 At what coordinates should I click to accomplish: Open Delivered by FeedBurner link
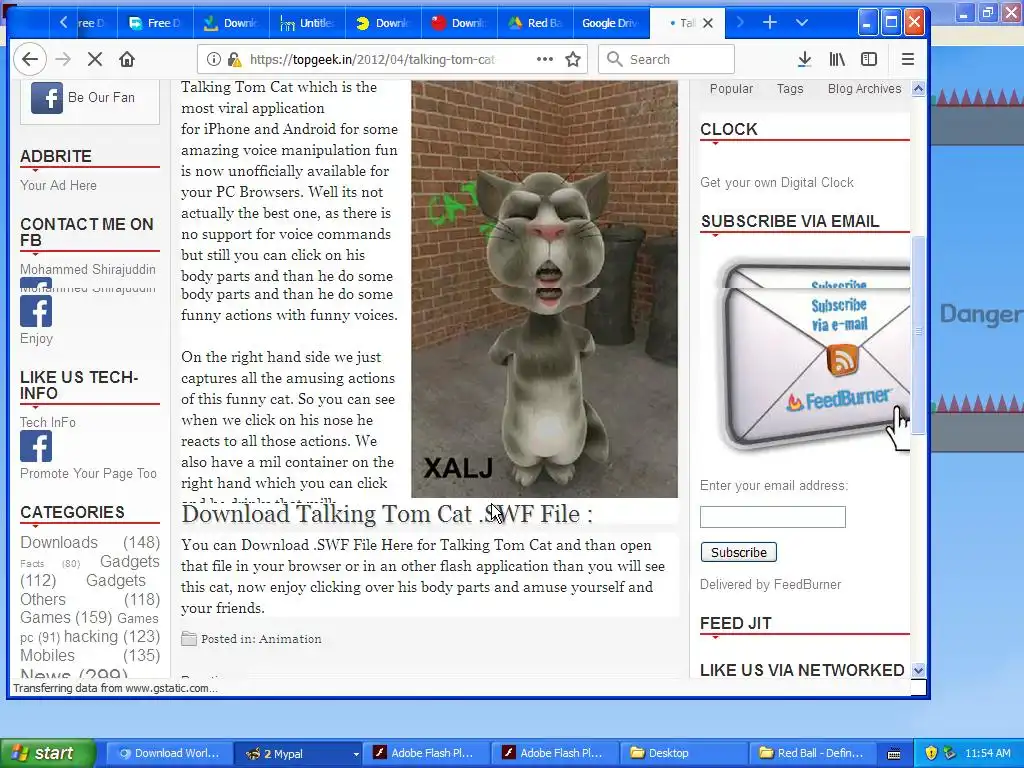click(771, 584)
